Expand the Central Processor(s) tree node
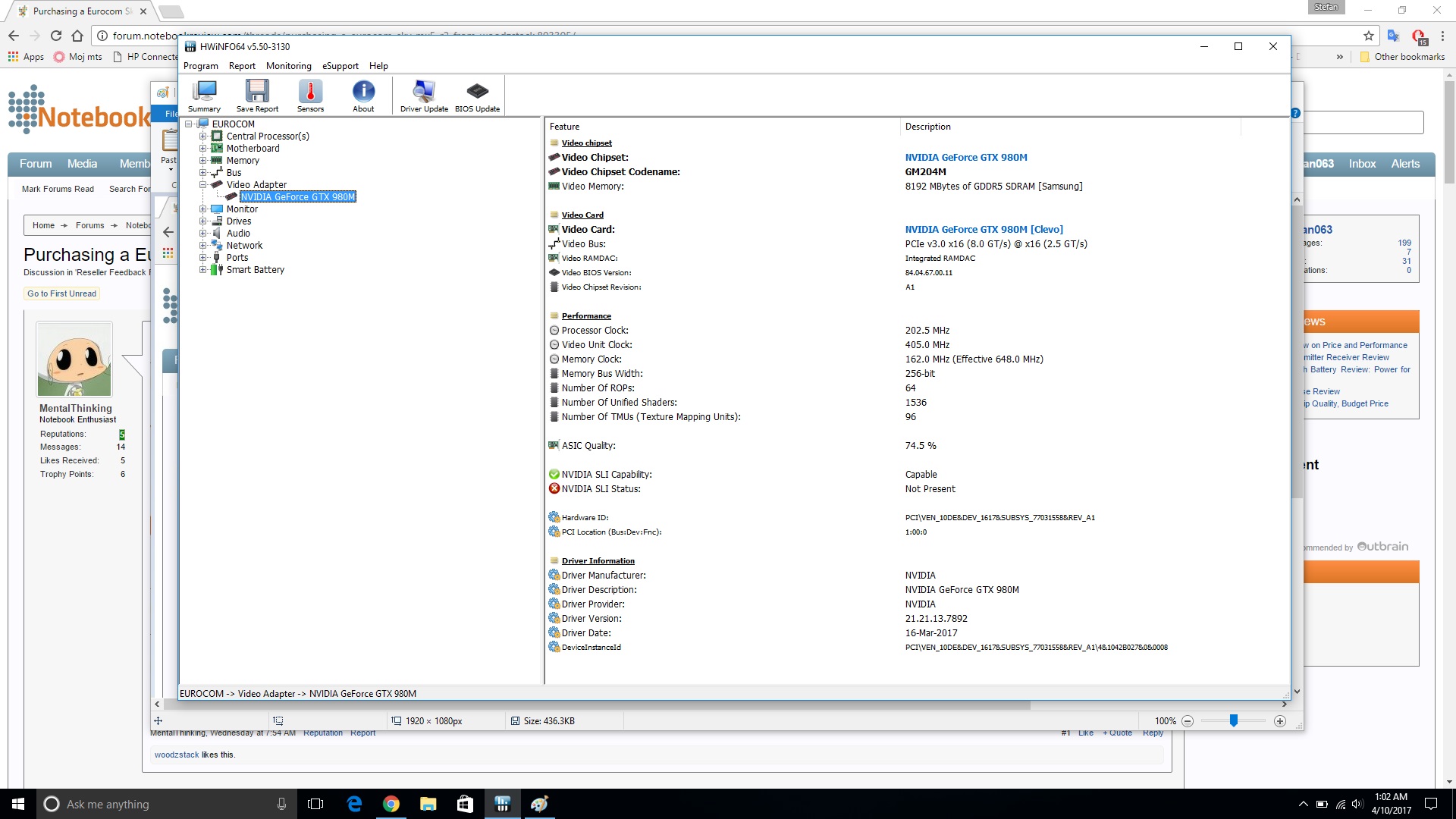 (202, 136)
